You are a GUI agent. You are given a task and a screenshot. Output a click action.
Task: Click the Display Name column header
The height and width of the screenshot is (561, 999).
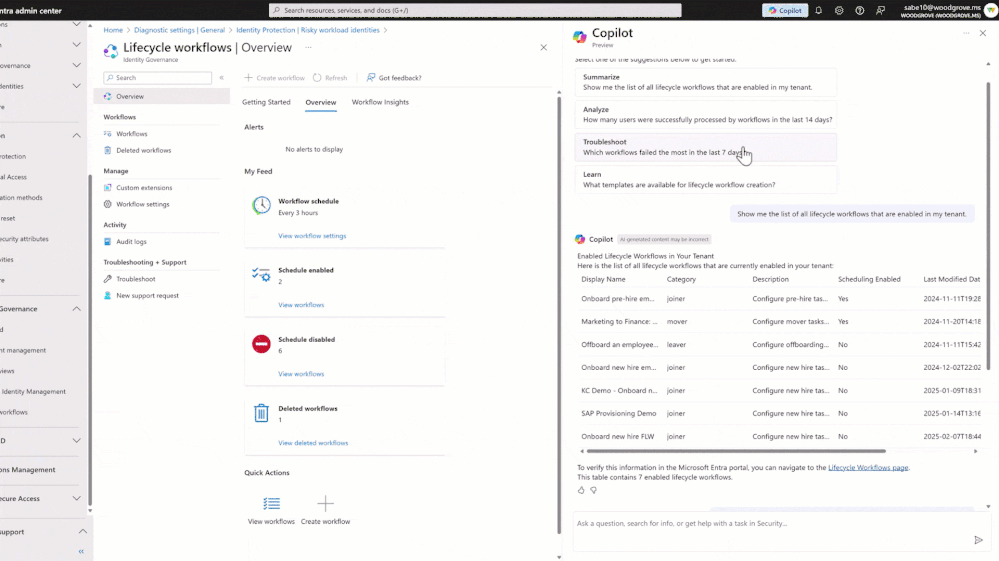pyautogui.click(x=603, y=279)
